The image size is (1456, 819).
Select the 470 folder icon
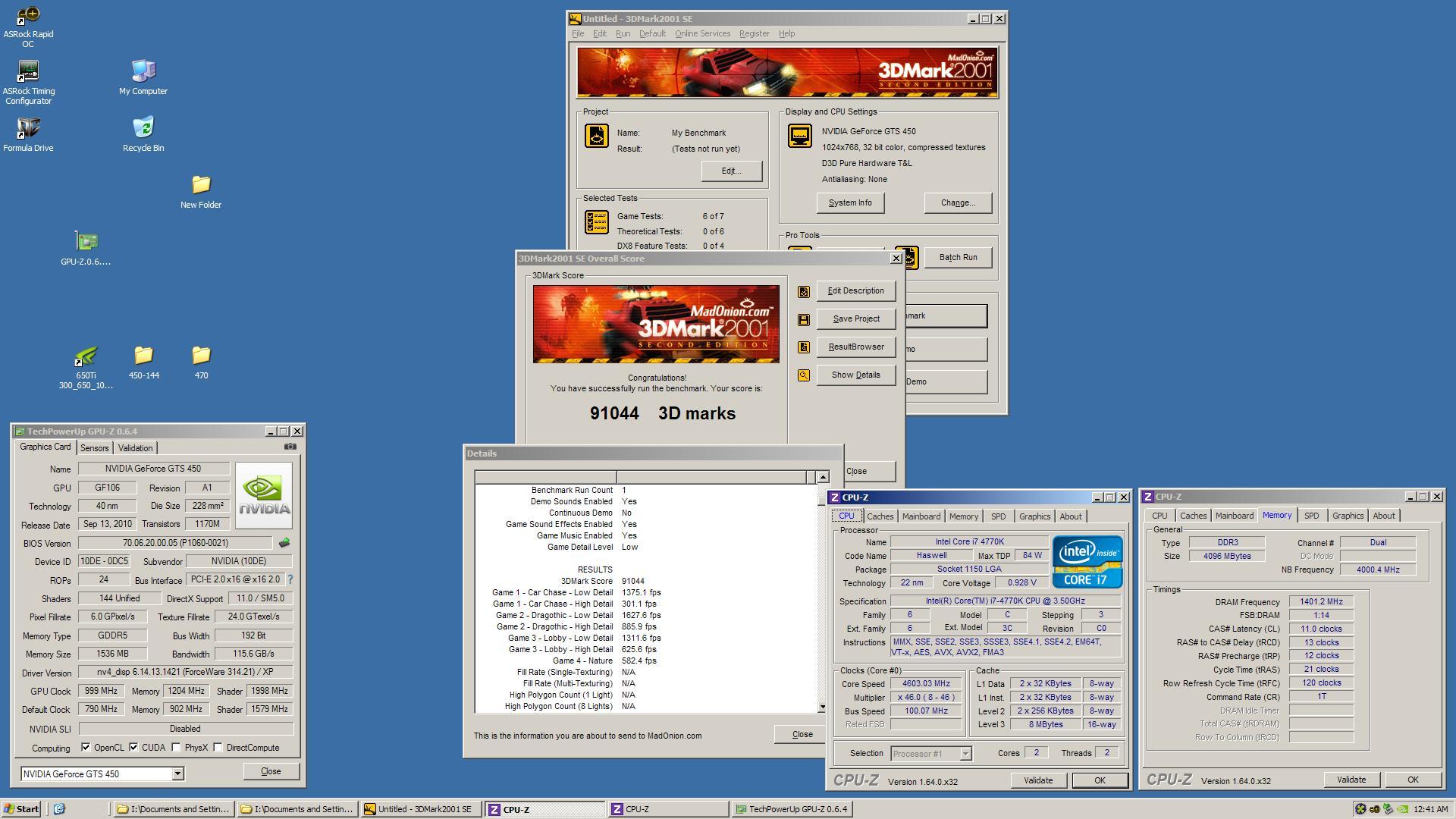[201, 362]
